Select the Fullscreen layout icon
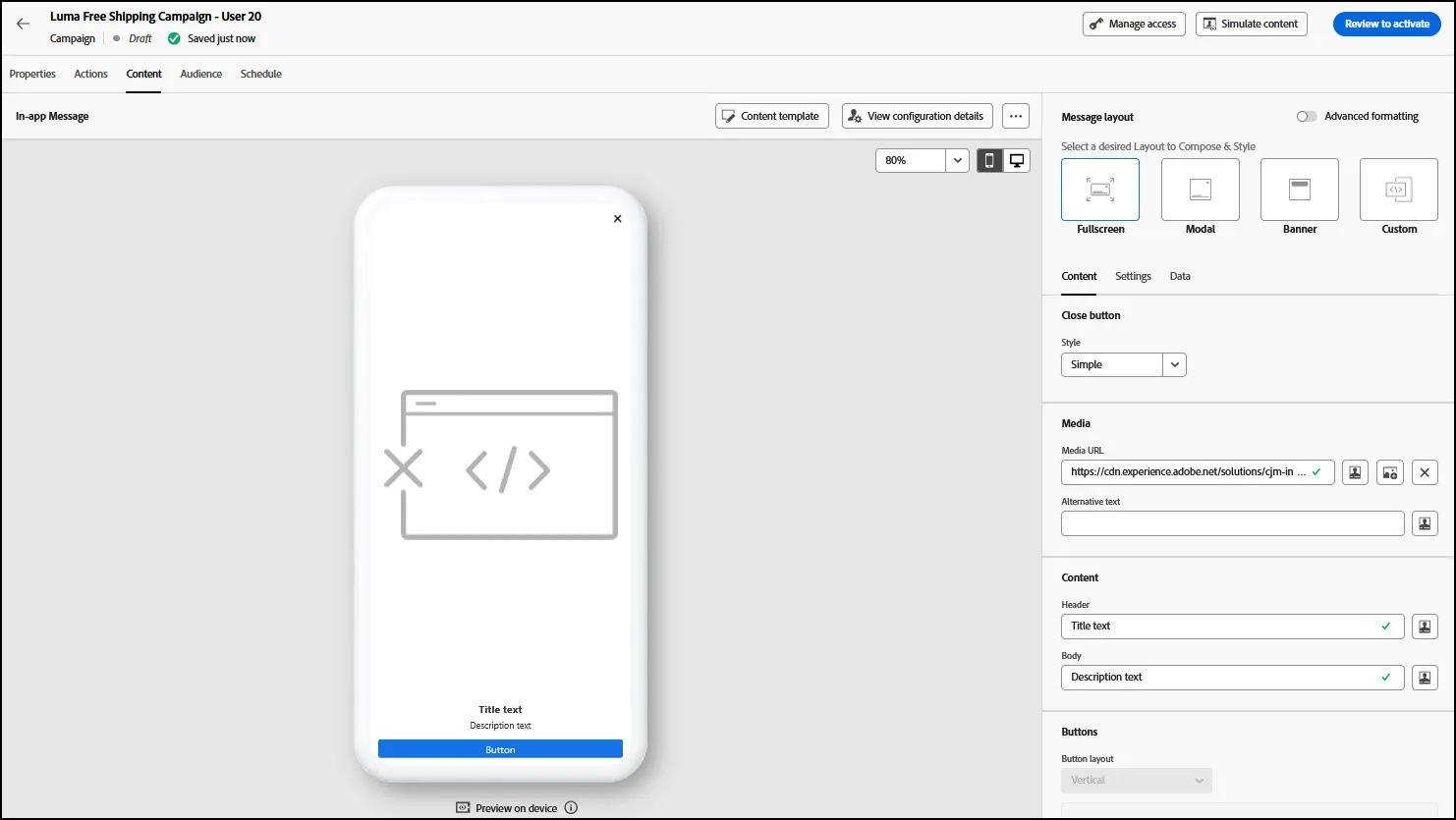Viewport: 1456px width, 820px height. 1100,190
